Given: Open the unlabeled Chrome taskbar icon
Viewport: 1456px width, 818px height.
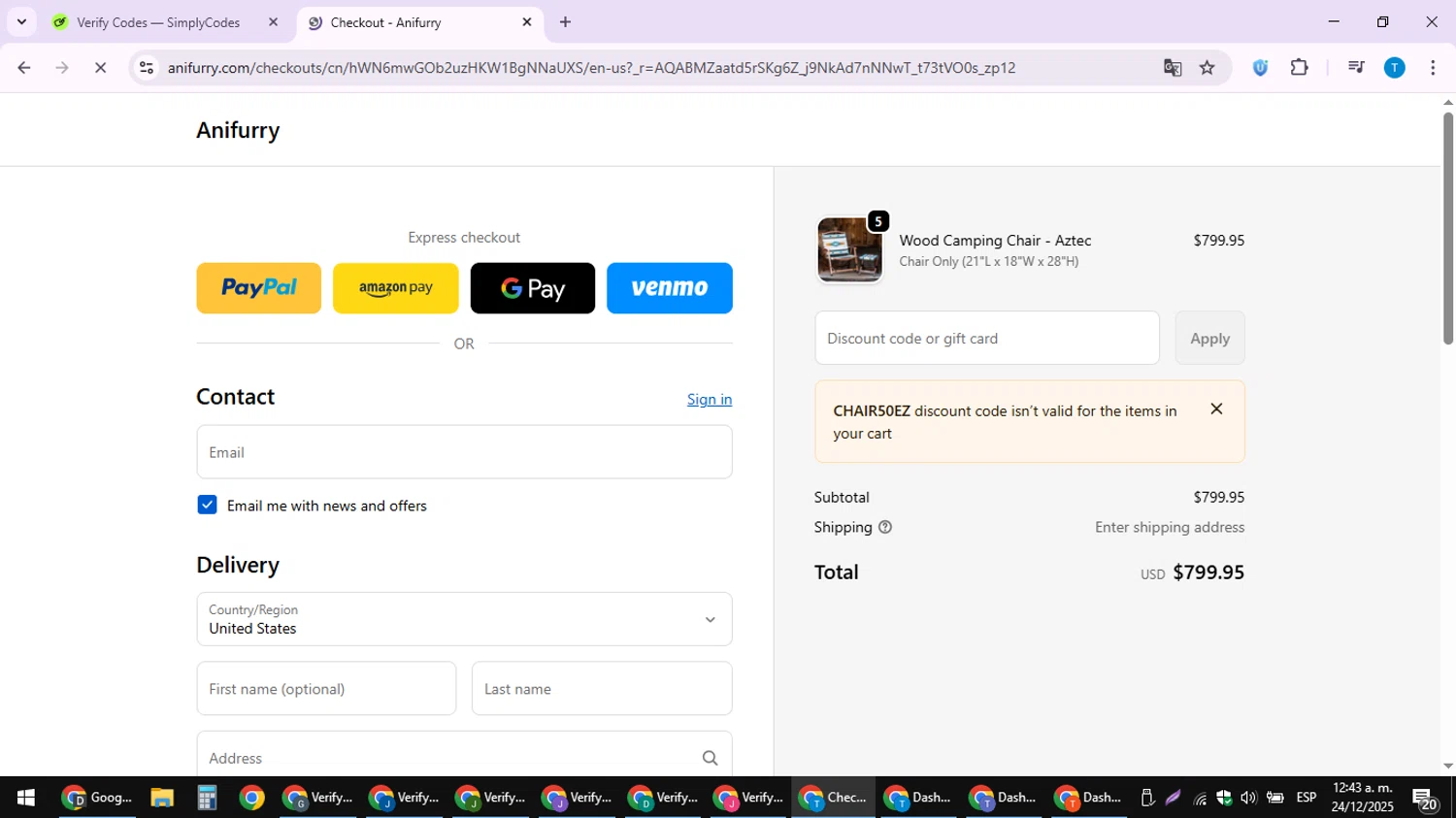Looking at the screenshot, I should coord(251,798).
